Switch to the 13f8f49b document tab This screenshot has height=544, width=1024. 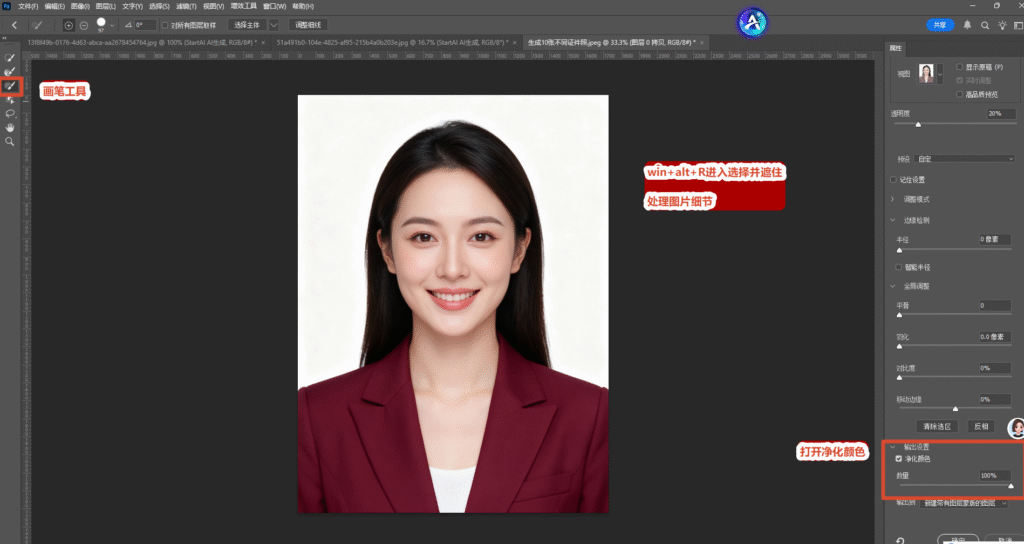point(142,42)
